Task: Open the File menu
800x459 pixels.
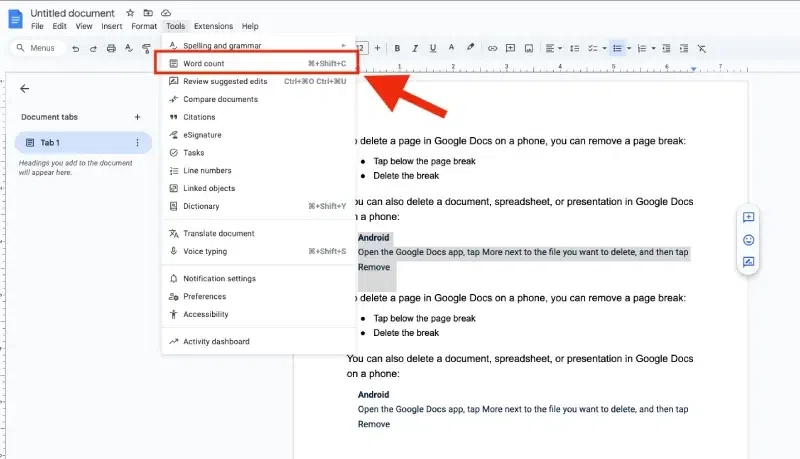Action: coord(37,26)
